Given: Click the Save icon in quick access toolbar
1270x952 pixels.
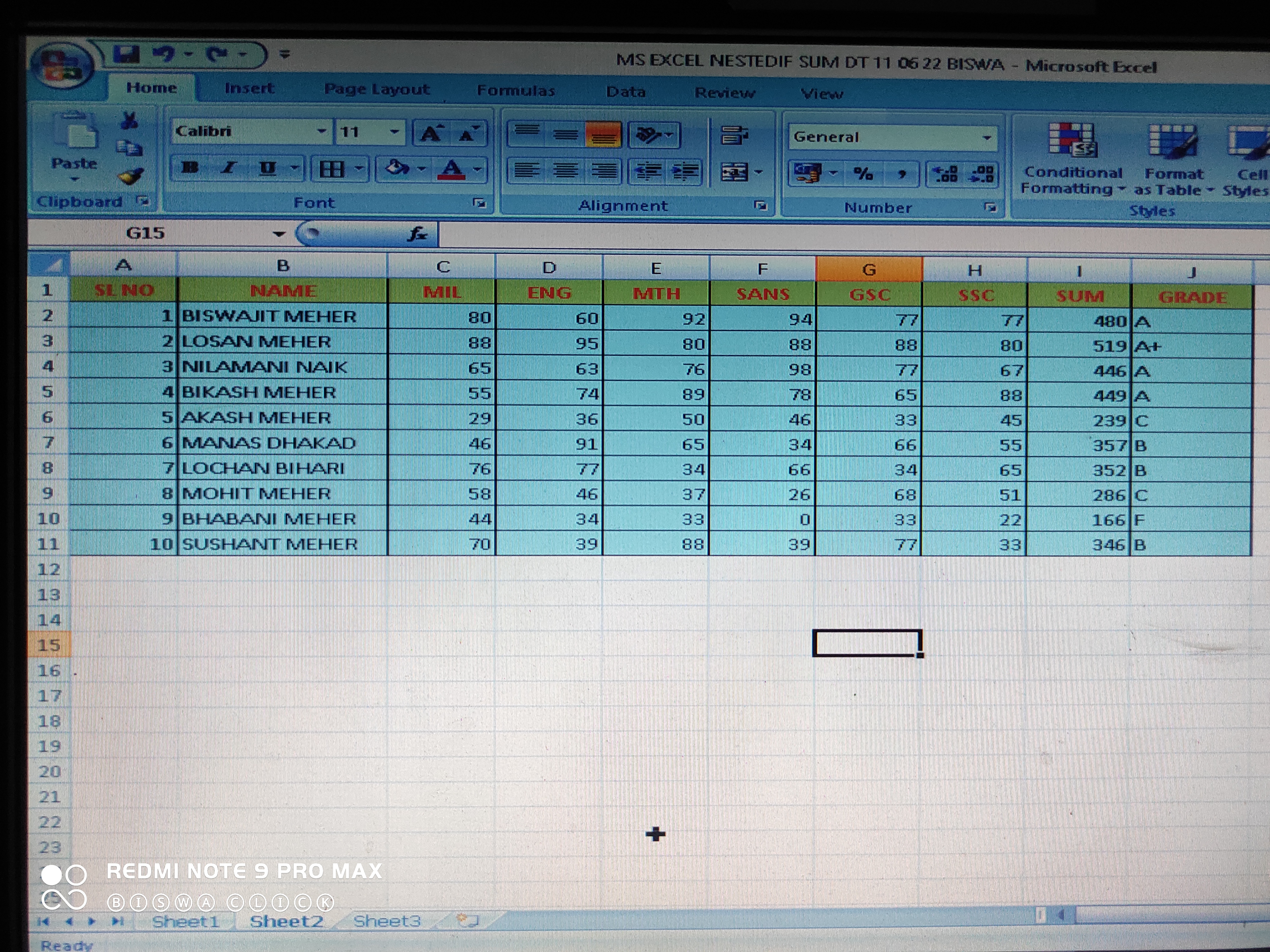Looking at the screenshot, I should point(126,55).
